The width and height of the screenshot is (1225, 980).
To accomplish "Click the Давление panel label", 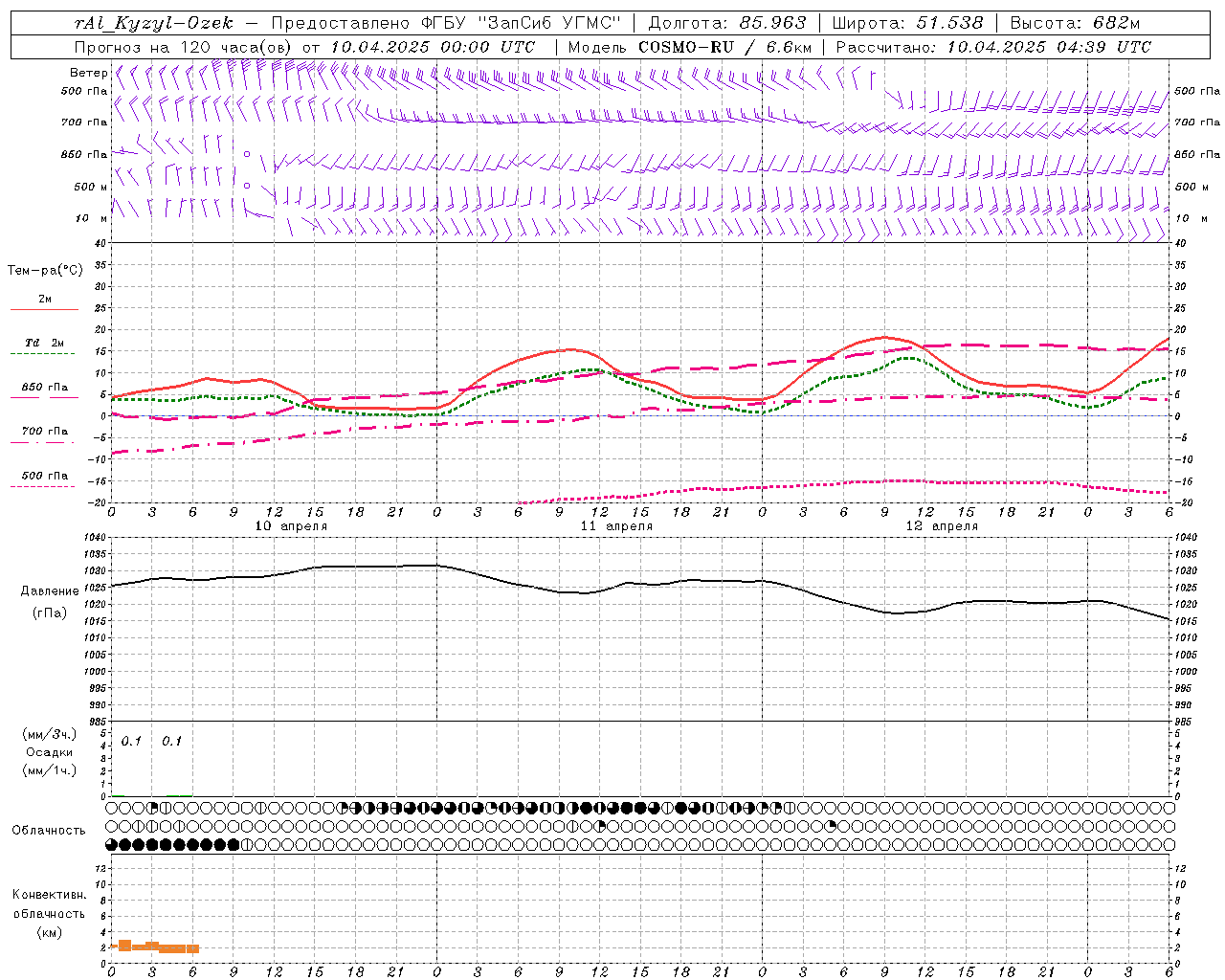I will tap(50, 591).
